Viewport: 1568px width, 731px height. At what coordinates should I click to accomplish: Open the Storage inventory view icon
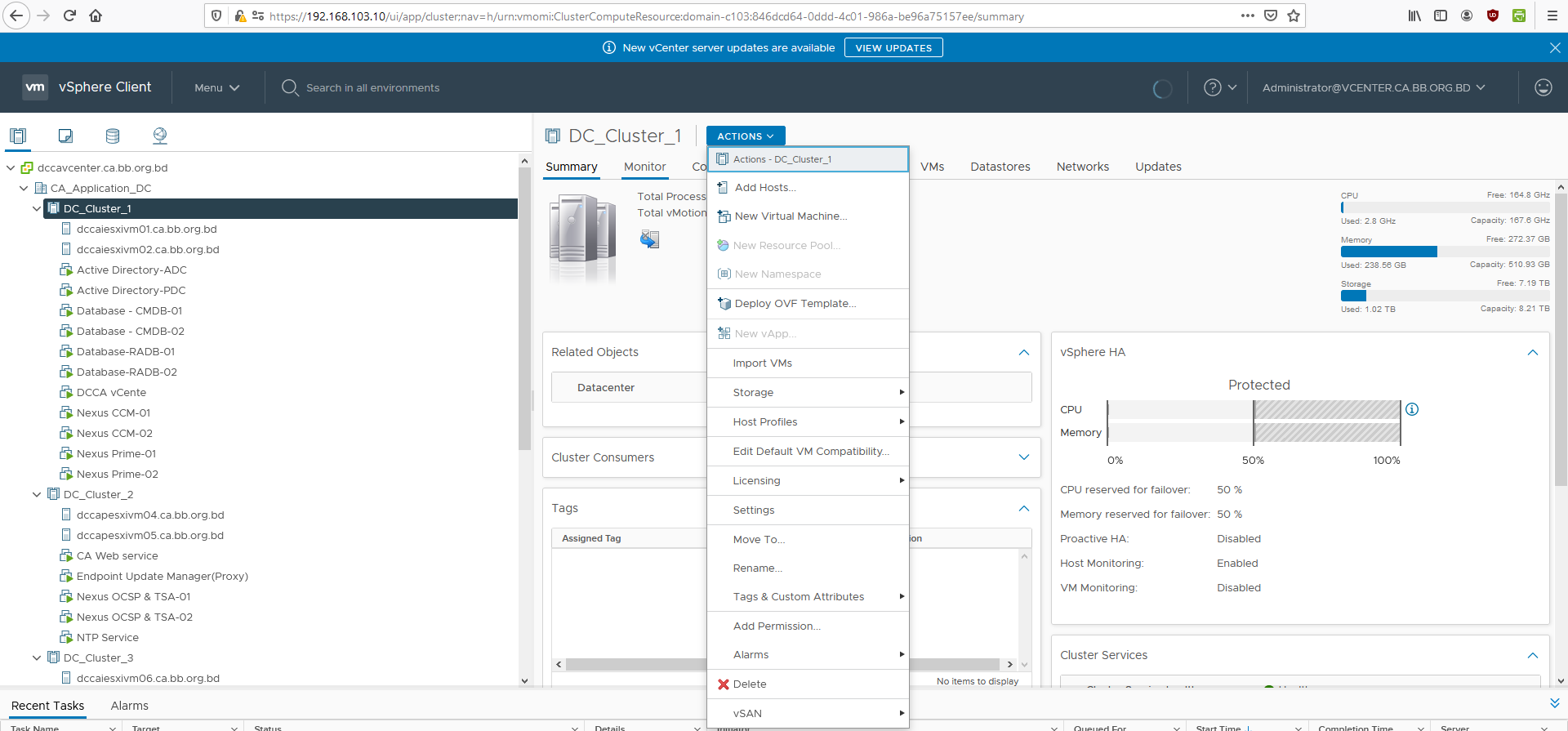point(113,136)
